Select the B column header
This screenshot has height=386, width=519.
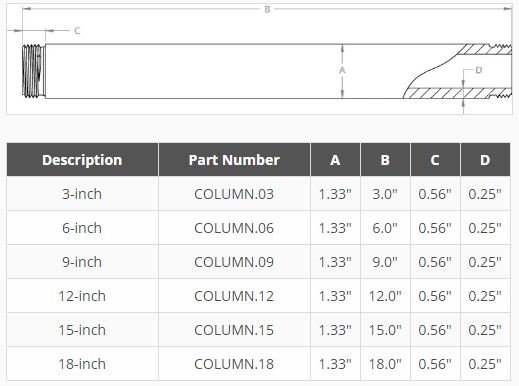(x=385, y=160)
